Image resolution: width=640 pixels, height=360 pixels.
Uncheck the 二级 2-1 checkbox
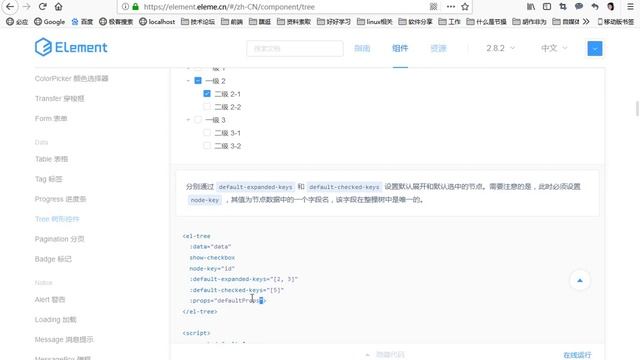[207, 93]
